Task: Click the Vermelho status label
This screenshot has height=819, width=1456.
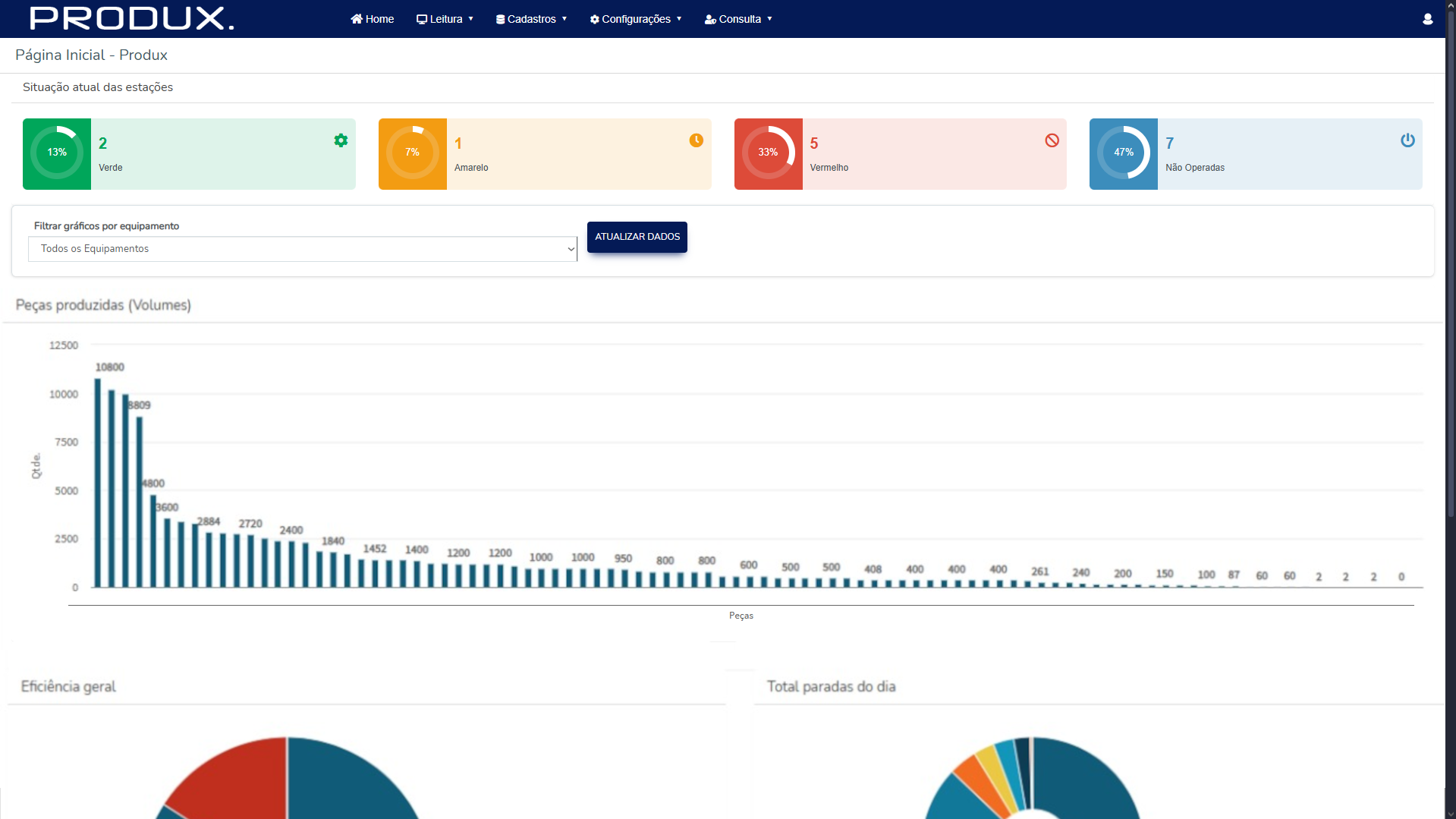Action: point(829,168)
